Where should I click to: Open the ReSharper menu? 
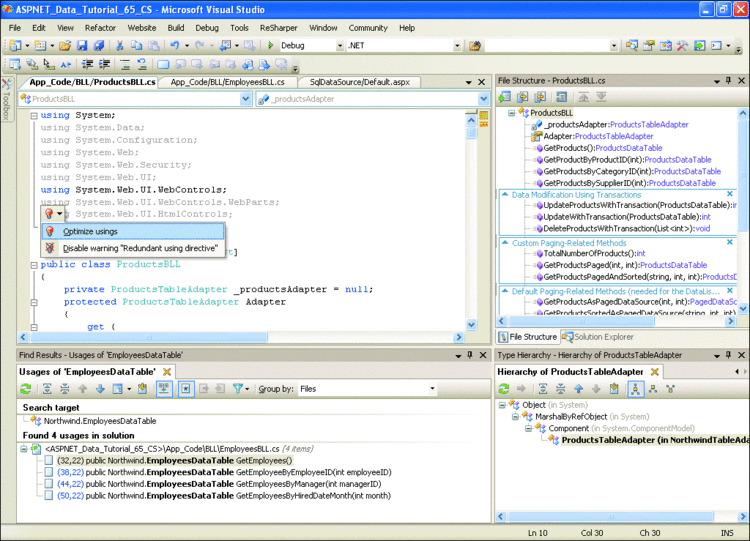coord(278,28)
